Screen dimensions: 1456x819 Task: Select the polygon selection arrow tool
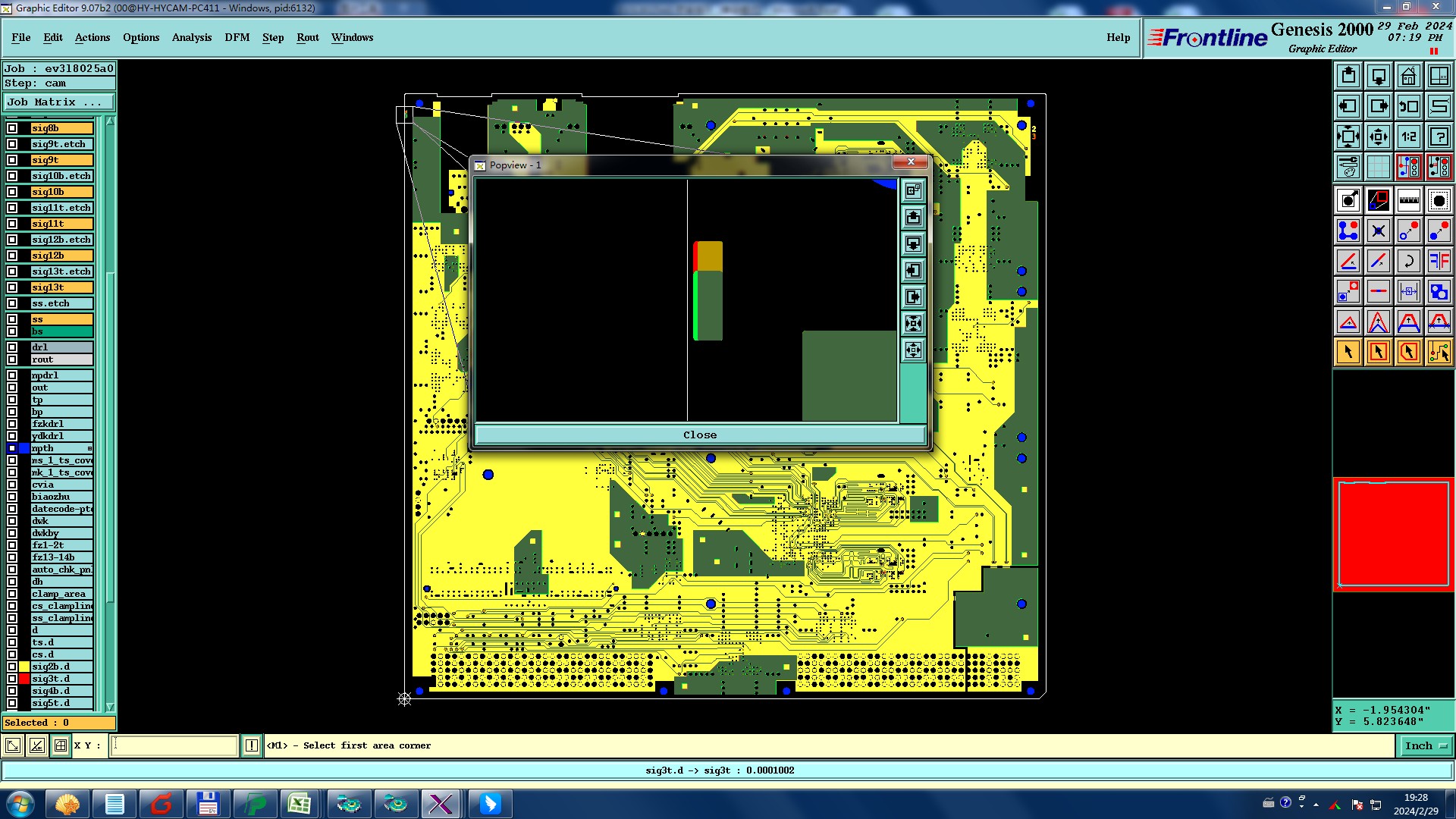click(x=1408, y=352)
